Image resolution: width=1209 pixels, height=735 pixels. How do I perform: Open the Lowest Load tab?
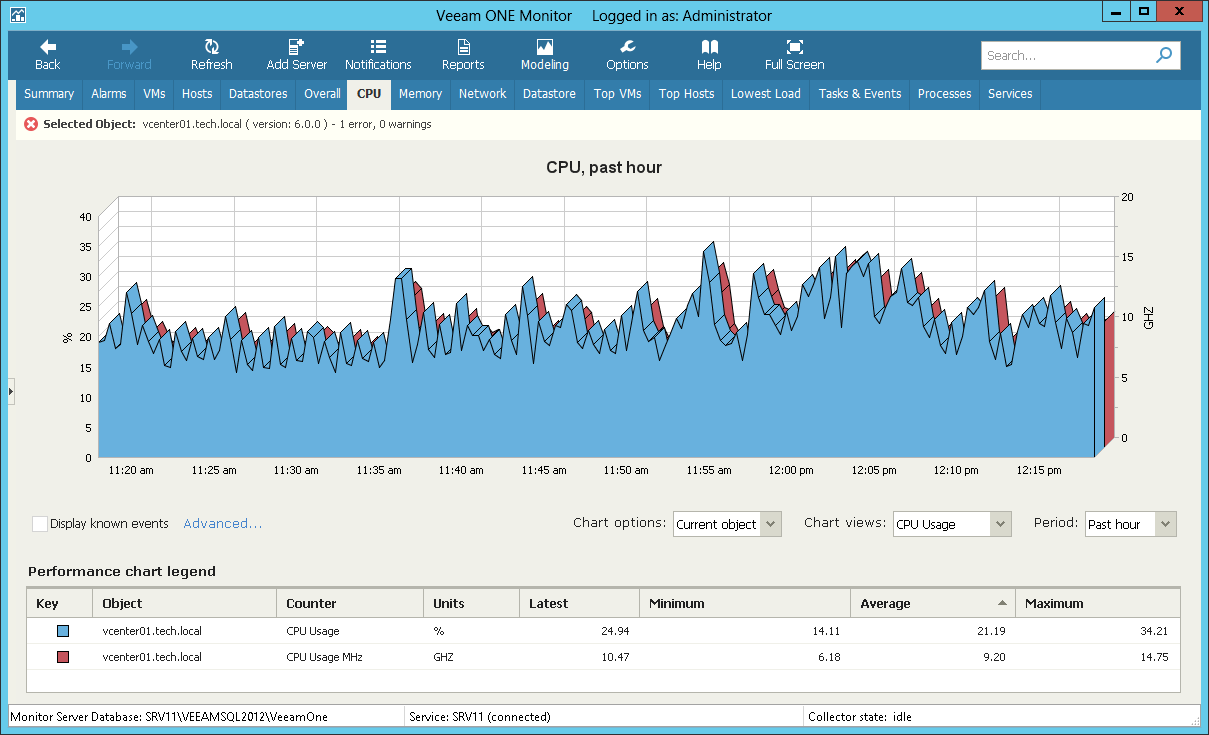pos(765,94)
